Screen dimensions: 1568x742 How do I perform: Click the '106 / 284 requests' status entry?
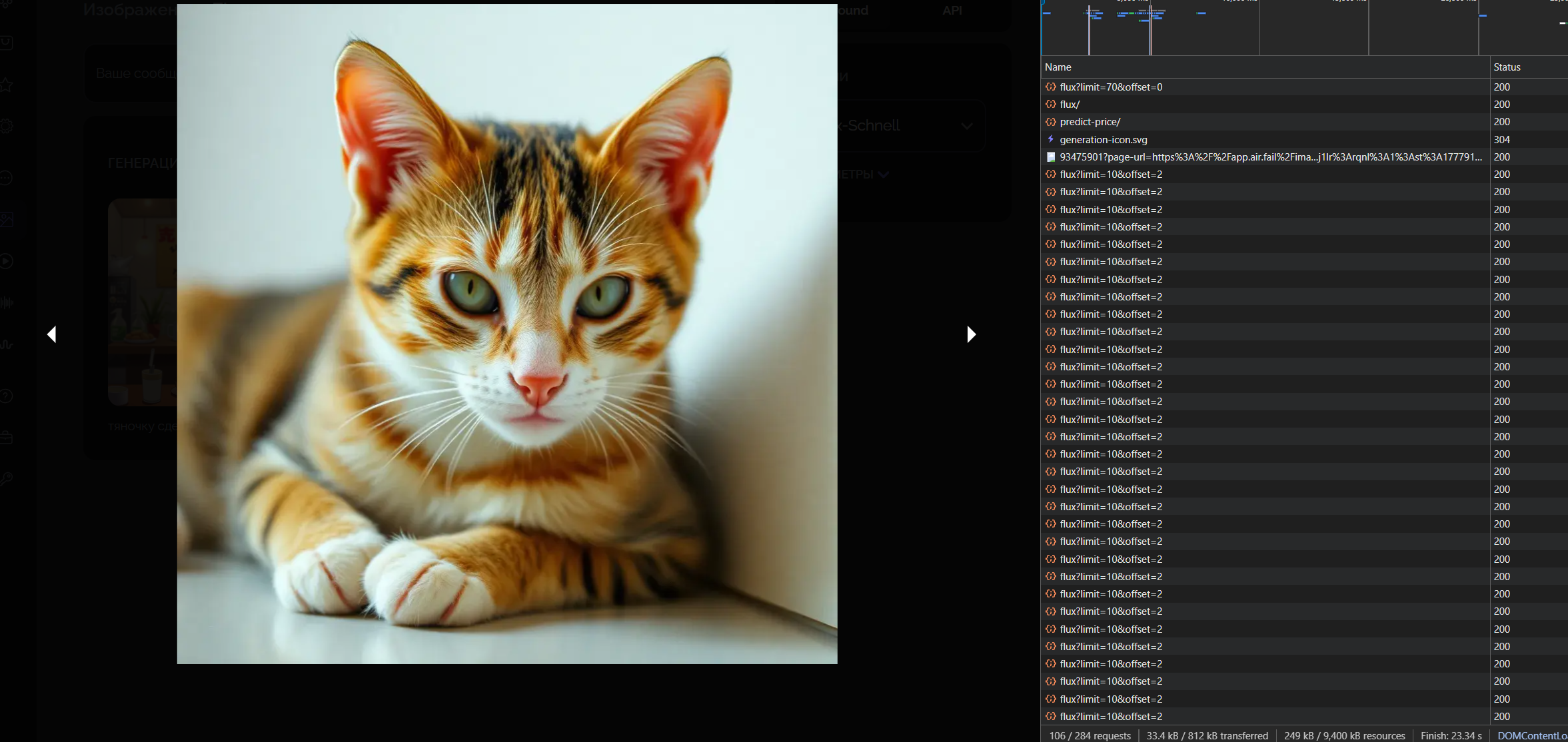pos(1090,735)
